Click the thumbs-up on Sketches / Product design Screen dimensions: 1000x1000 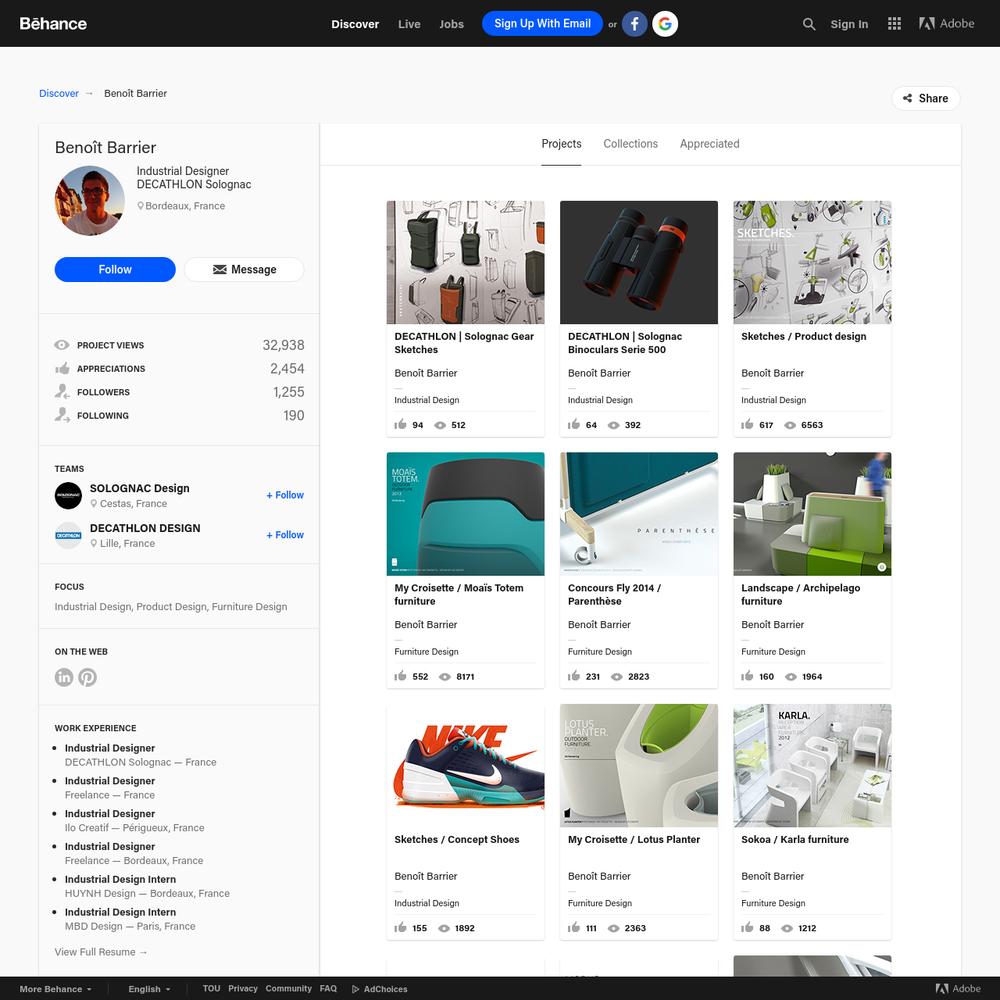(747, 424)
